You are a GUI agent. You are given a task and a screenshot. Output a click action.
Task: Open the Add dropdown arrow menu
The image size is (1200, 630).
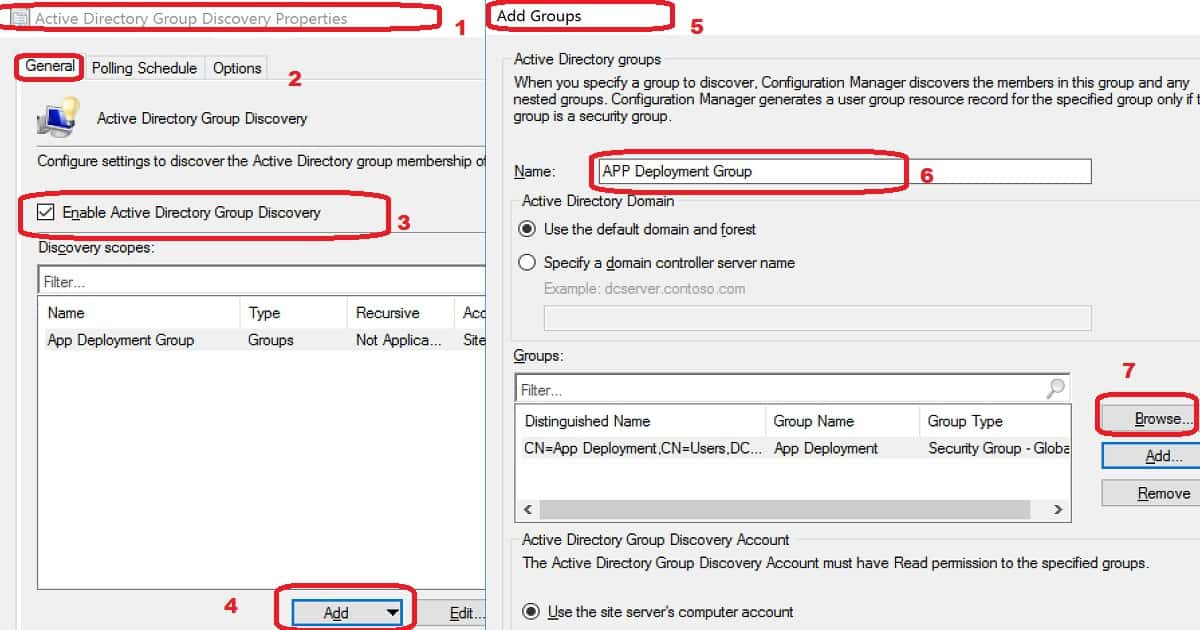[392, 612]
